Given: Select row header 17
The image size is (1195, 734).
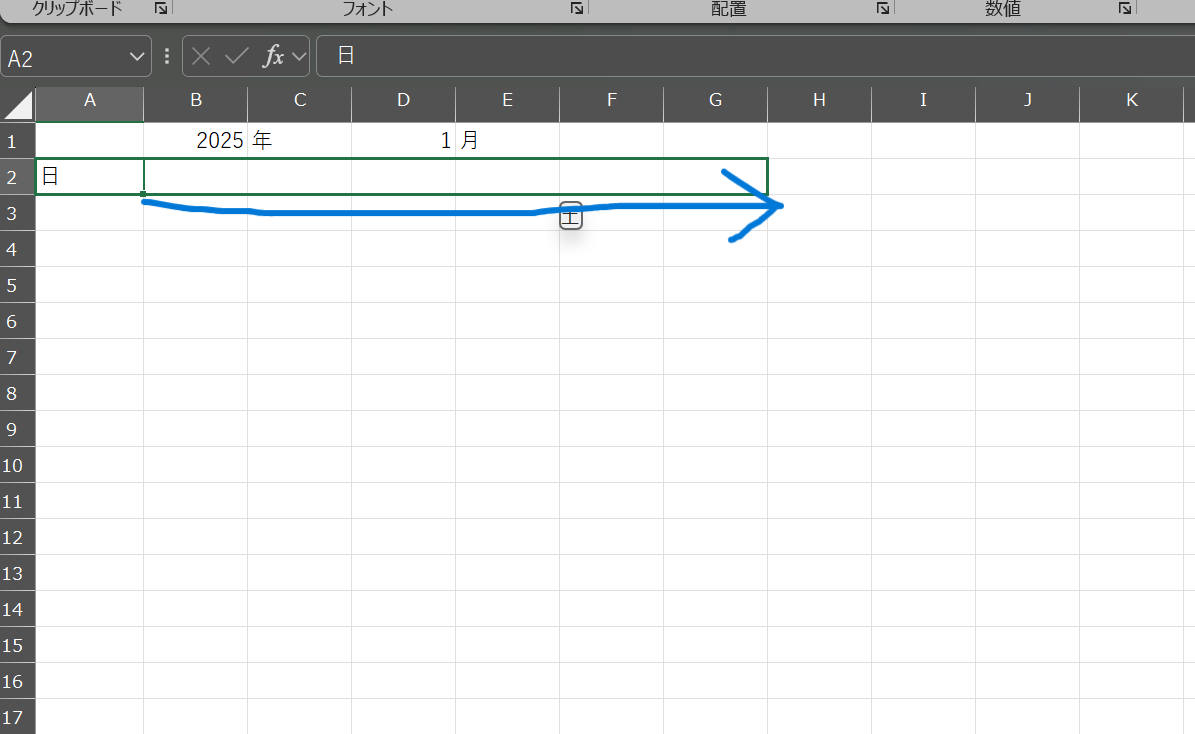Looking at the screenshot, I should click(x=18, y=716).
